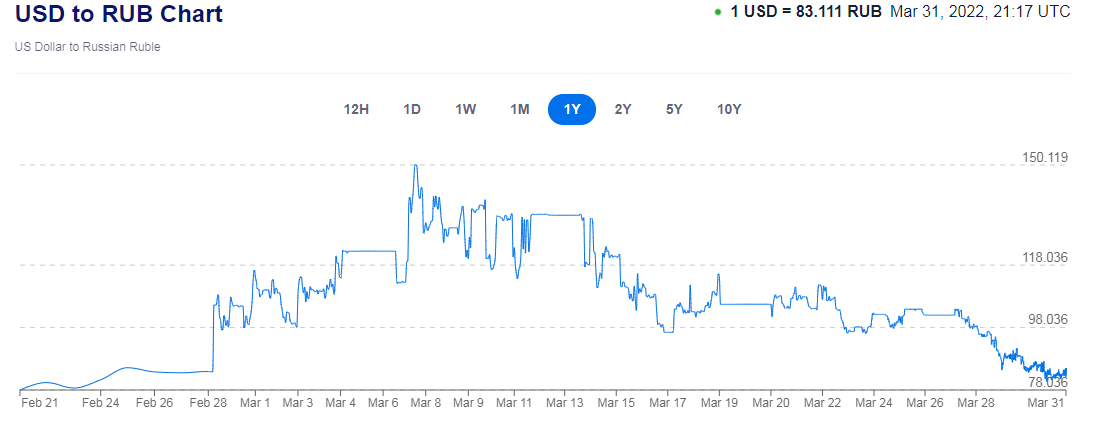Viewport: 1115px width, 431px height.
Task: Click the active 1Y range button
Action: pos(572,110)
